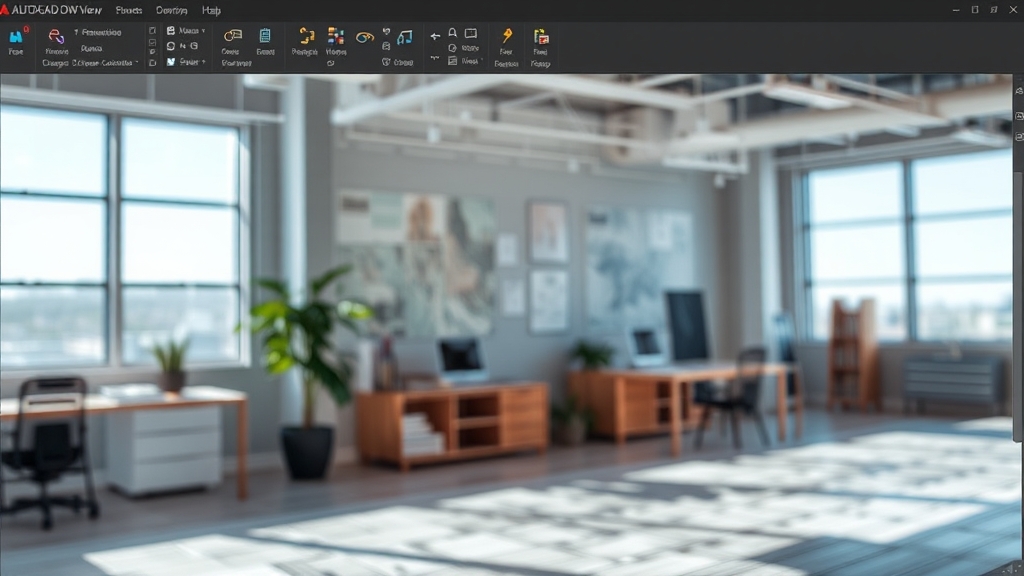Click the teal clipboard icon
This screenshot has height=576, width=1024.
(x=265, y=35)
